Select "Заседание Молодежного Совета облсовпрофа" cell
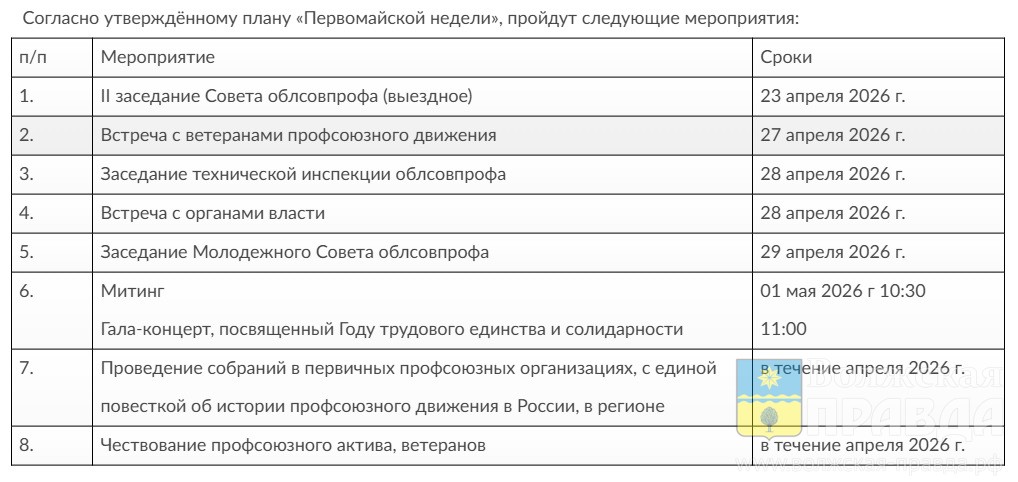This screenshot has width=1018, height=482. click(x=295, y=252)
